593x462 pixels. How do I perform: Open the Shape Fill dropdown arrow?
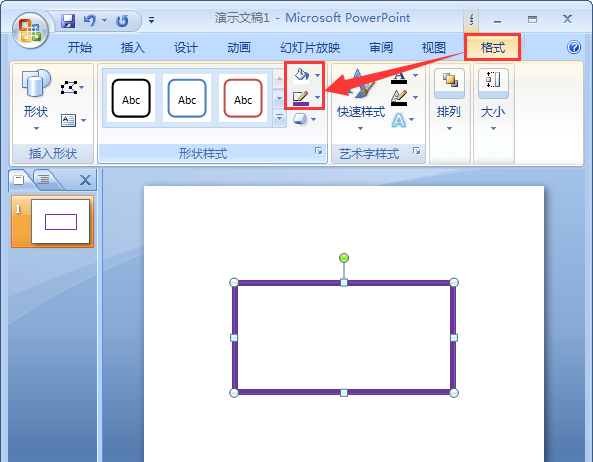[x=318, y=75]
